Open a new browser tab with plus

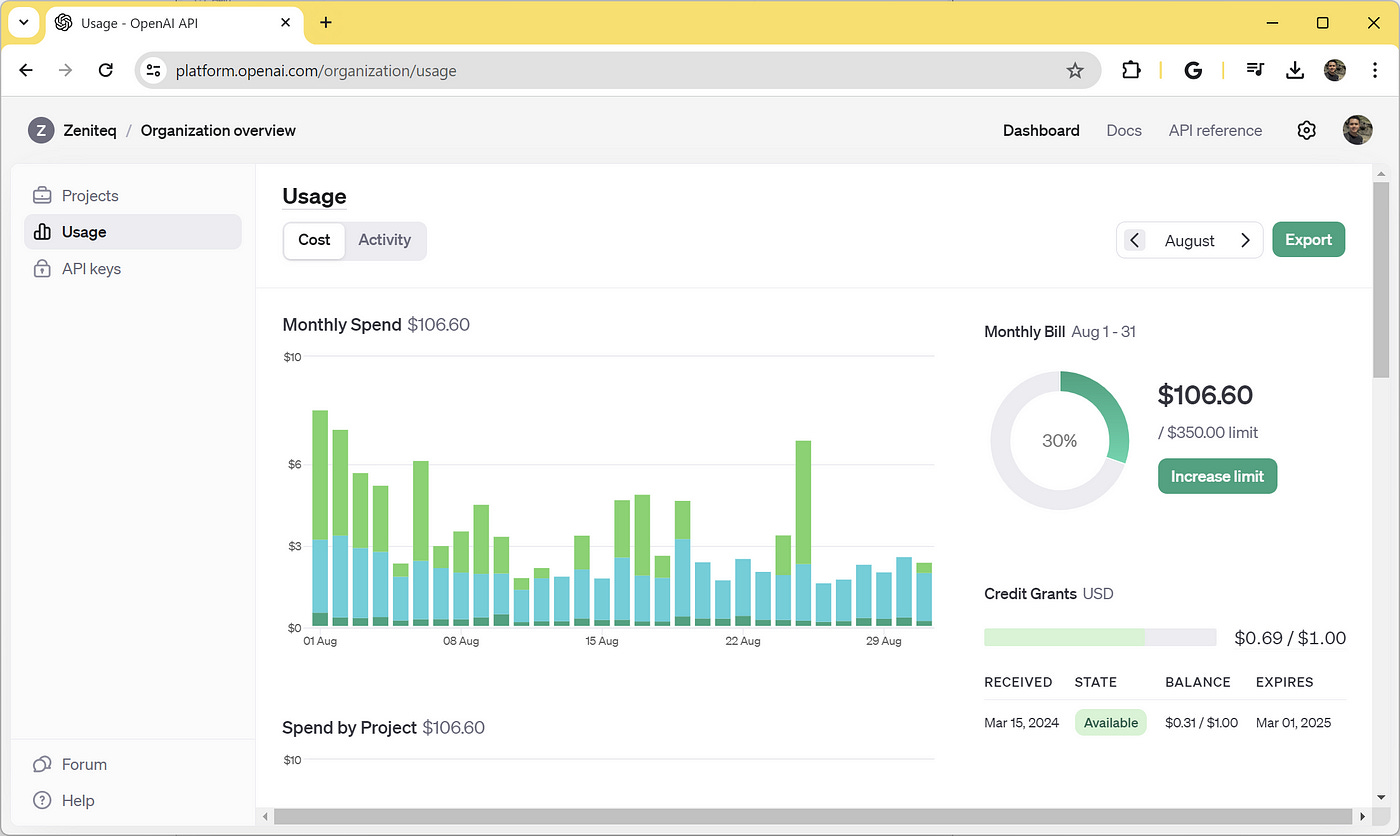tap(325, 23)
